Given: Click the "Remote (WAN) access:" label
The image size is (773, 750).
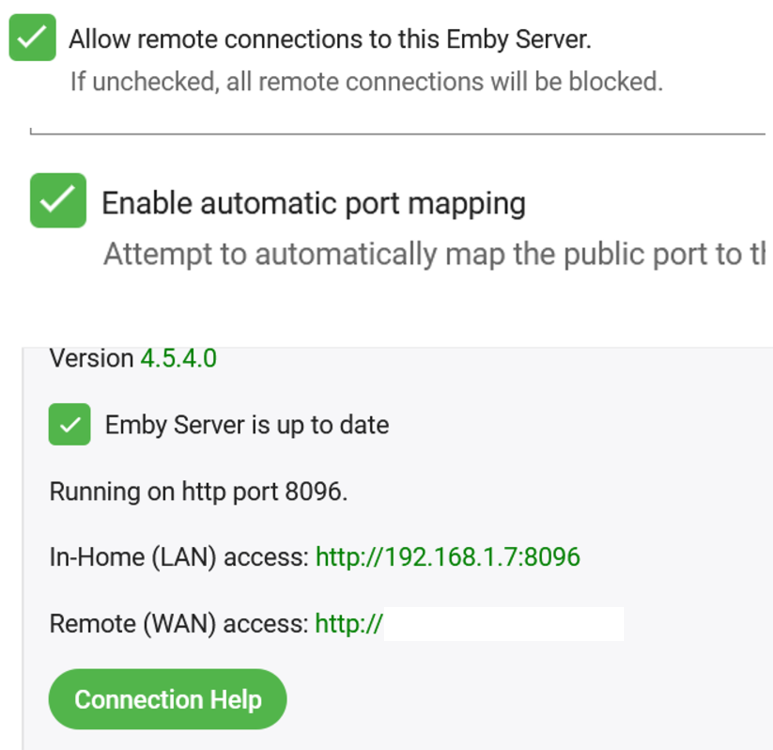Looking at the screenshot, I should [x=178, y=625].
